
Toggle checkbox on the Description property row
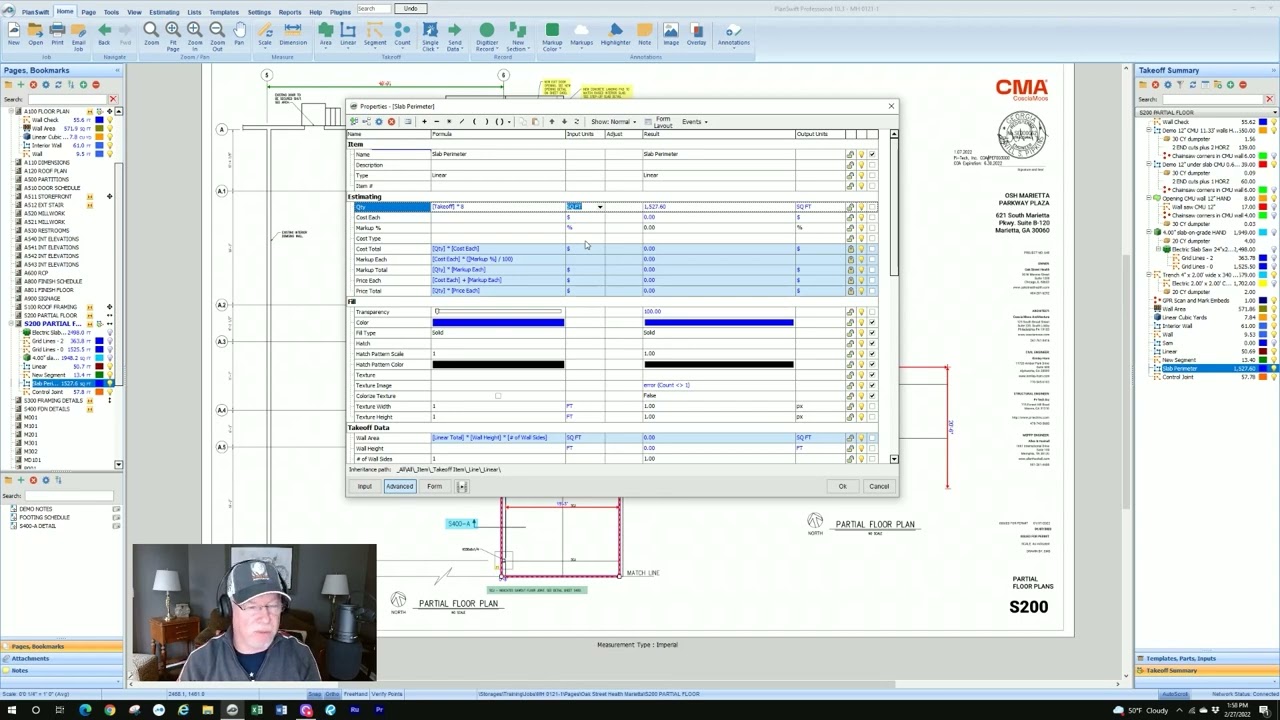point(872,165)
